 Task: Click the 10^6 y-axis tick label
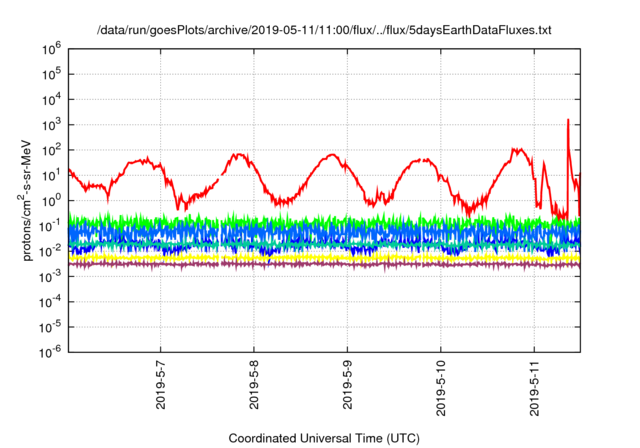pyautogui.click(x=51, y=49)
